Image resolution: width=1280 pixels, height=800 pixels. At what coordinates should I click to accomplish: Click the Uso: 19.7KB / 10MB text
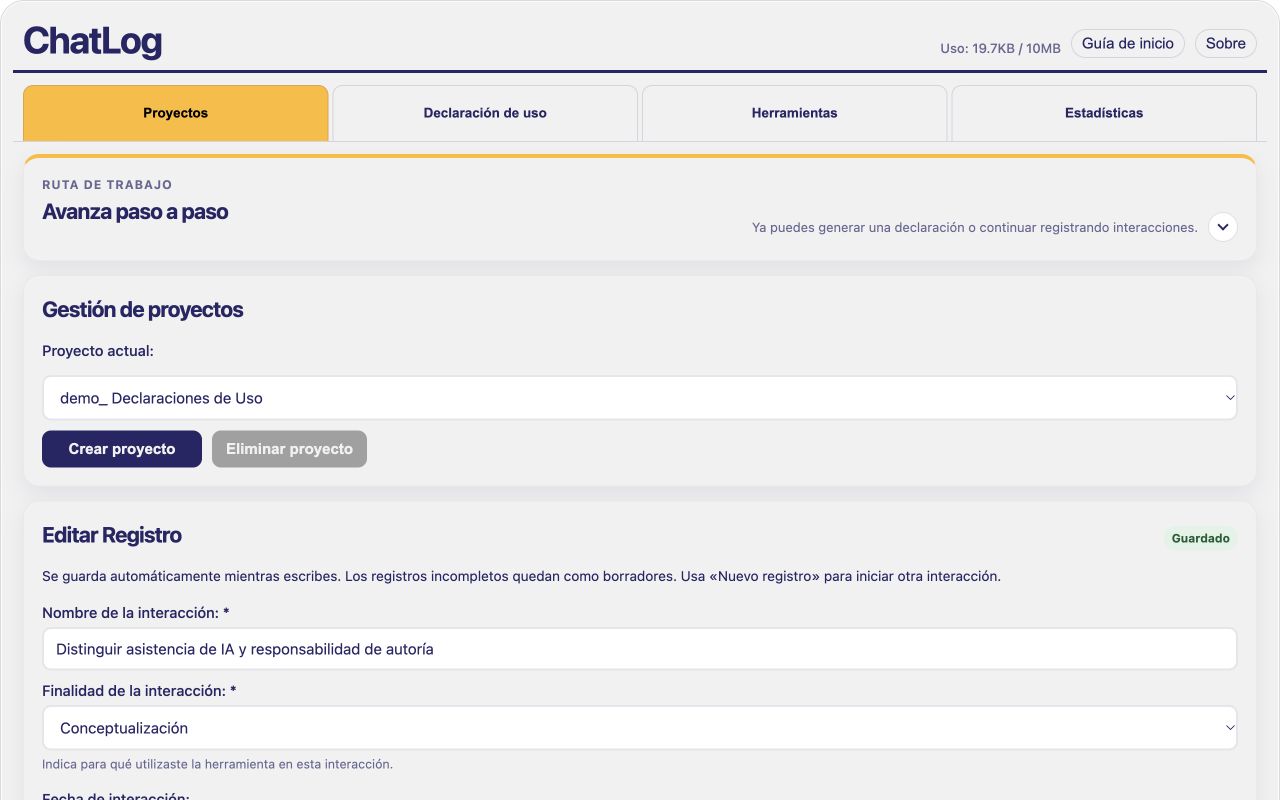(x=1000, y=48)
